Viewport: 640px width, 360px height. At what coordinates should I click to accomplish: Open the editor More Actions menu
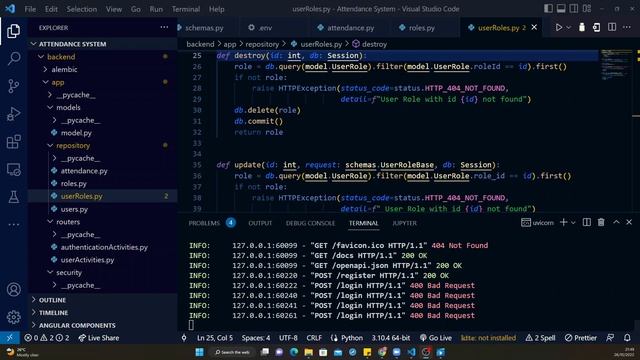click(627, 27)
